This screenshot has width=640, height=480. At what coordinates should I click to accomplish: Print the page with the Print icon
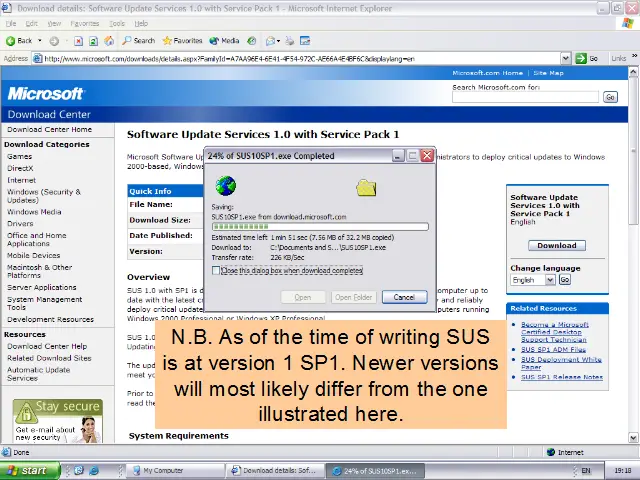pyautogui.click(x=289, y=41)
